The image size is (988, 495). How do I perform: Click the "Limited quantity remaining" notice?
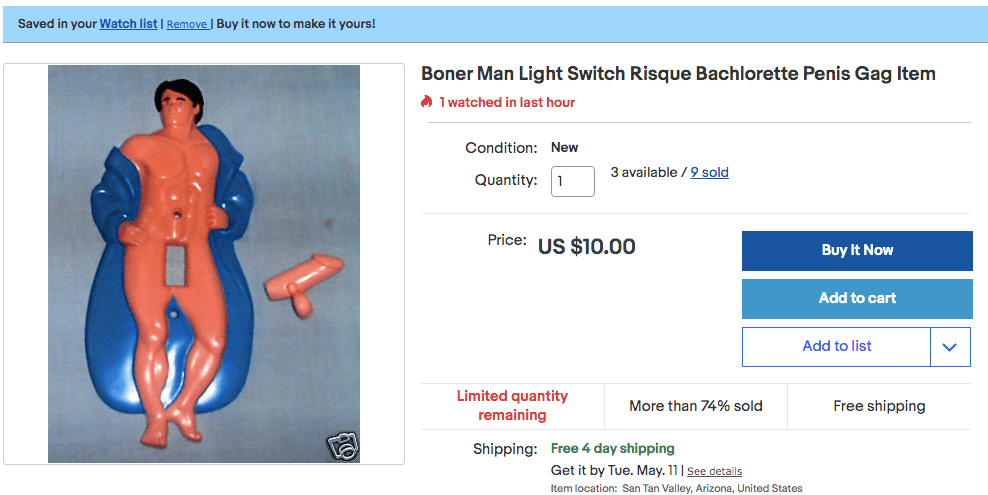[x=512, y=405]
